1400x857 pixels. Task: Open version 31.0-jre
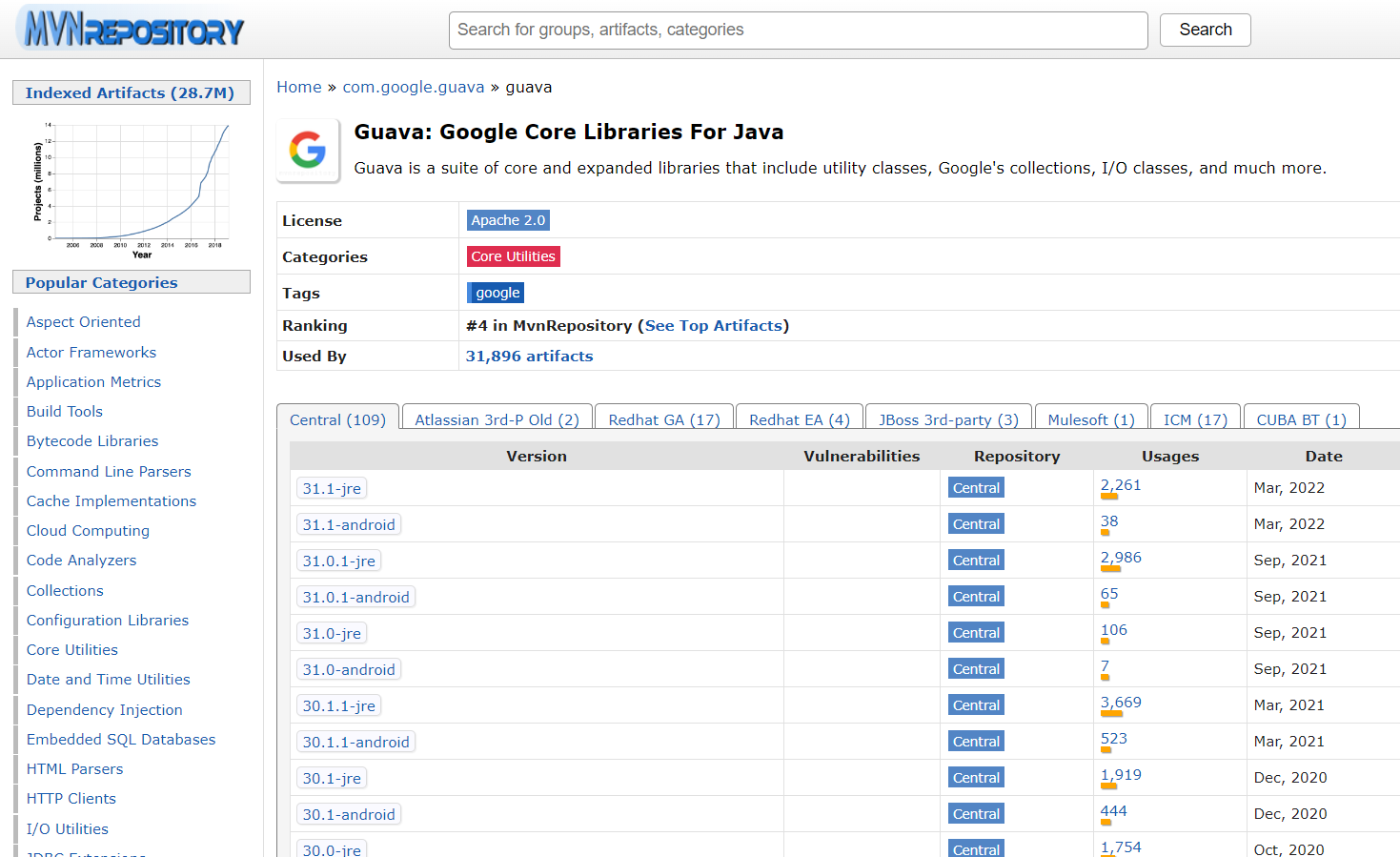(332, 633)
